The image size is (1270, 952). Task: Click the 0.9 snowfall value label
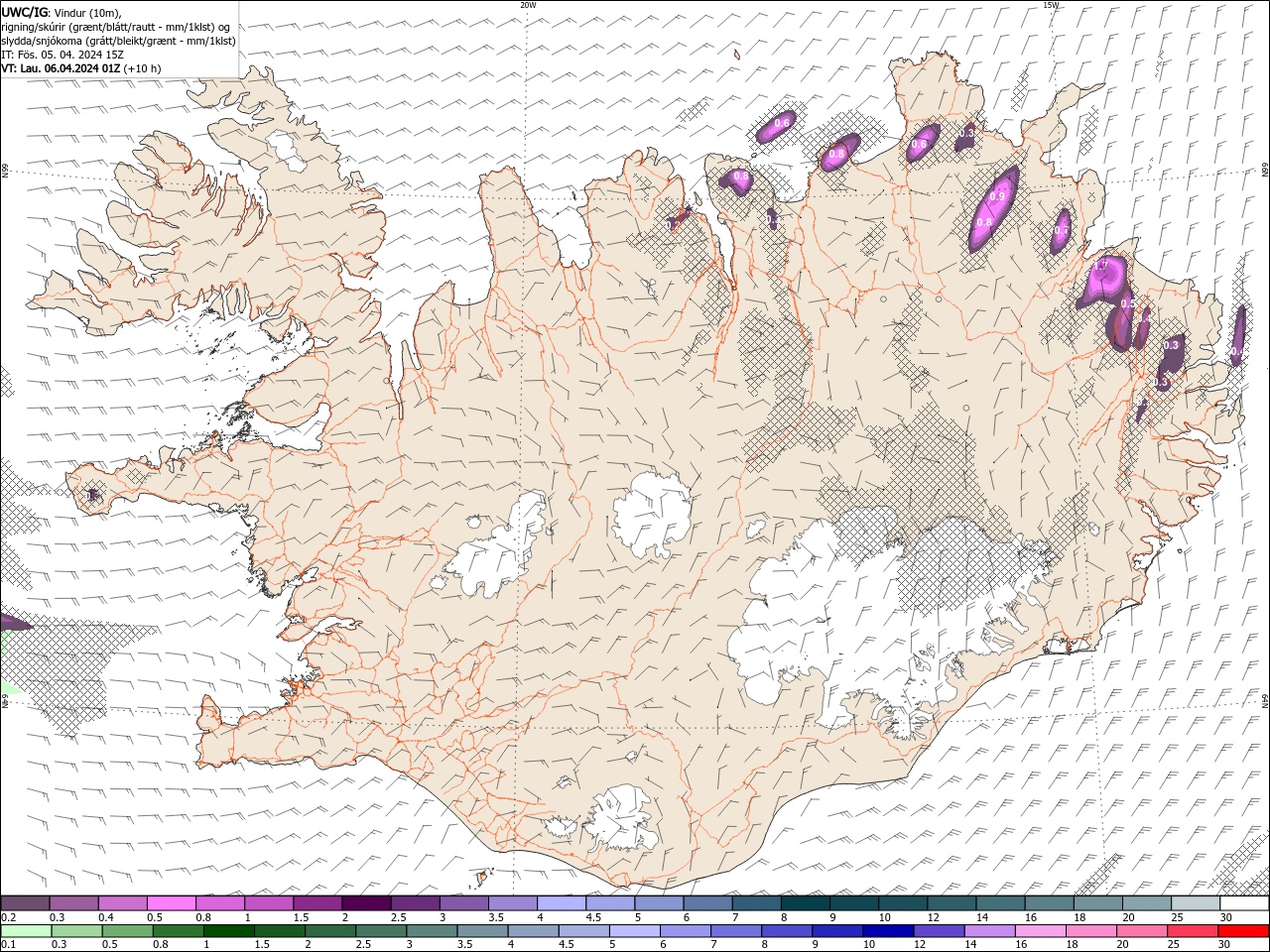997,197
